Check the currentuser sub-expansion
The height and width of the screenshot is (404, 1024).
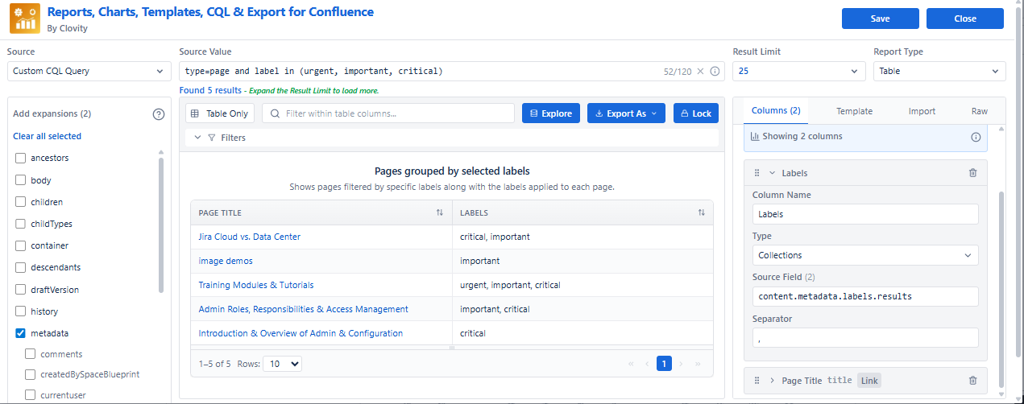coord(30,395)
